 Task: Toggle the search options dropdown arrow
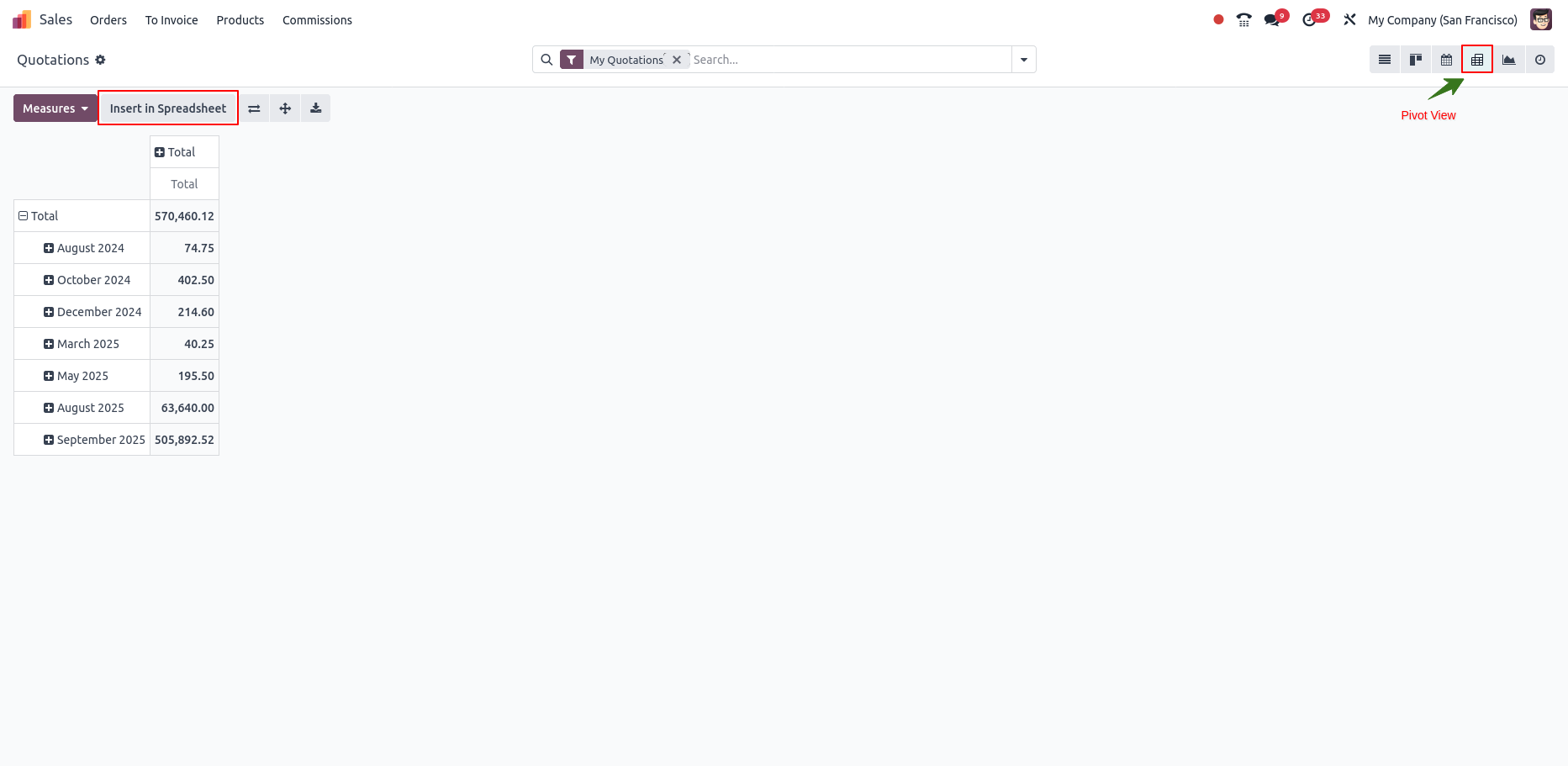(x=1024, y=60)
